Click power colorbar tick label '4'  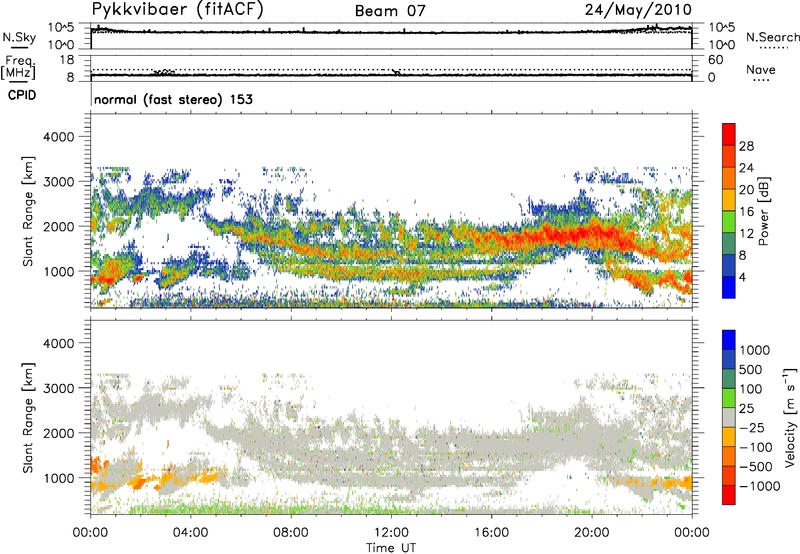coord(743,277)
